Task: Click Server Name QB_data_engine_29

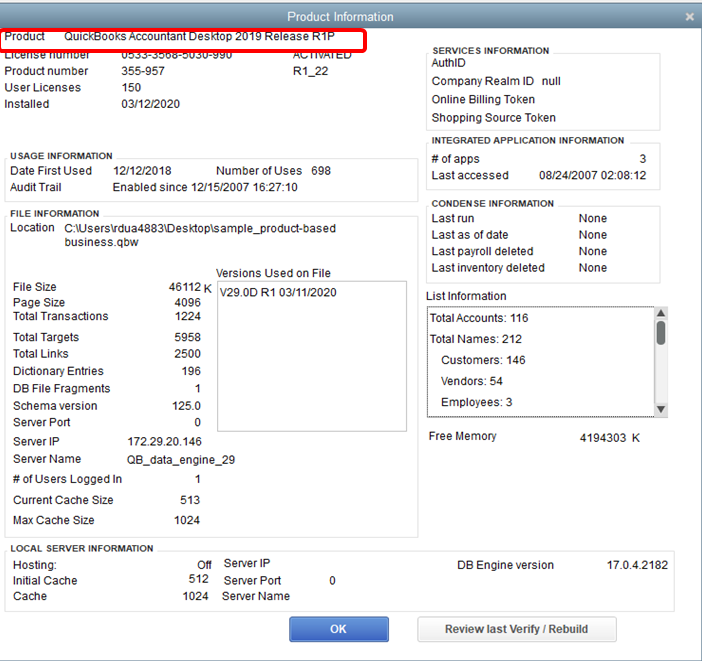Action: tap(181, 460)
